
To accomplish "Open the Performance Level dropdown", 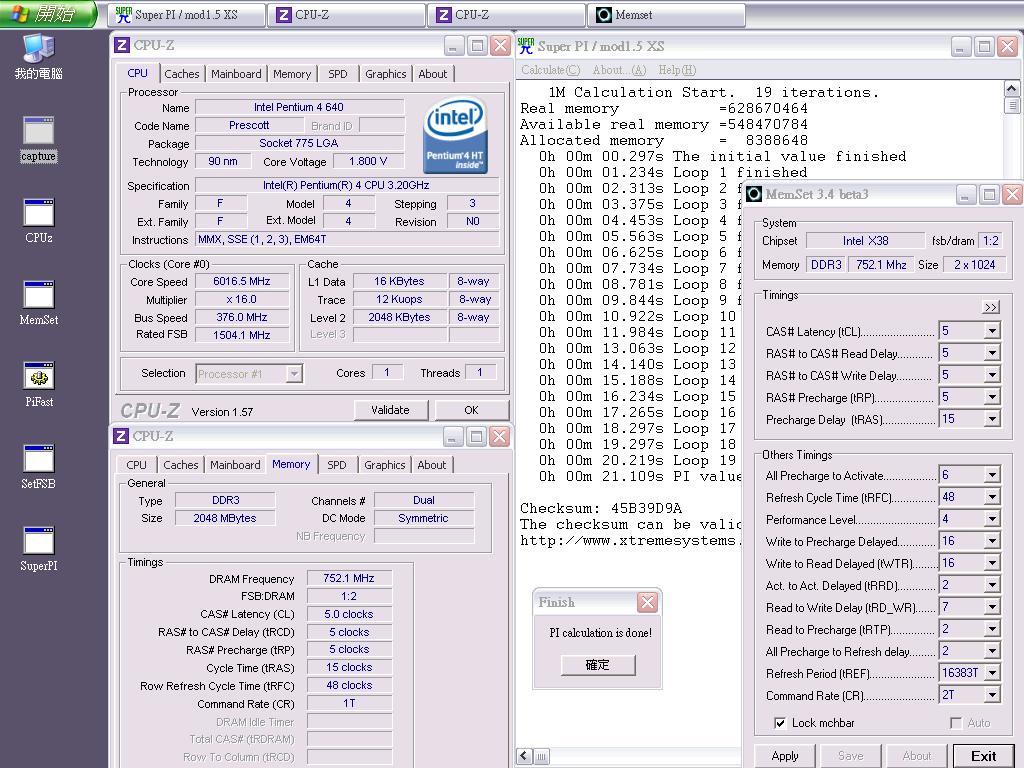I will (x=992, y=519).
